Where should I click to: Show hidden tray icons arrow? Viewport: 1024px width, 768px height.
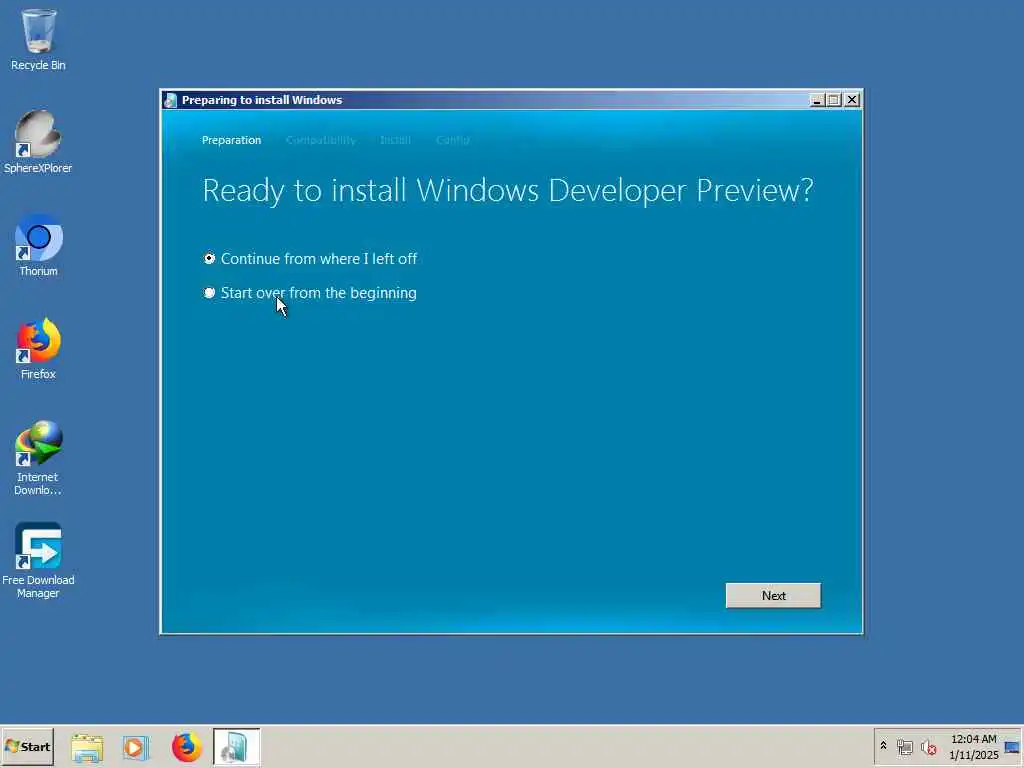(883, 746)
